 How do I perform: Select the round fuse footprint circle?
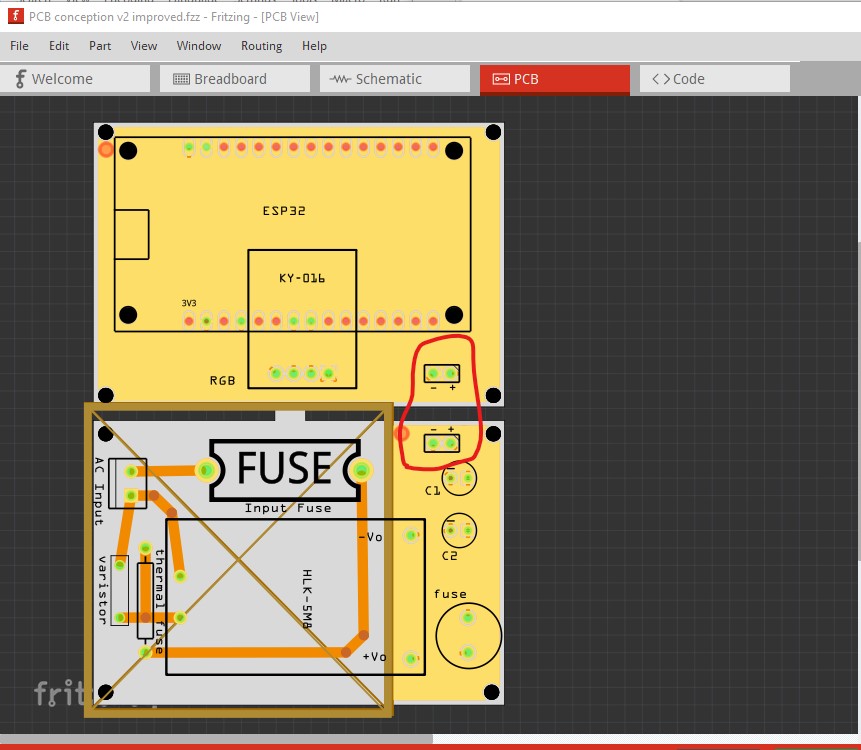coord(468,635)
